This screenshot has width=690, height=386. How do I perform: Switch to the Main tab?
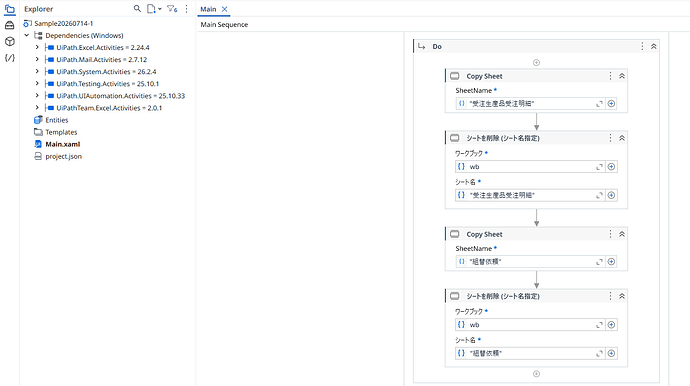point(208,9)
